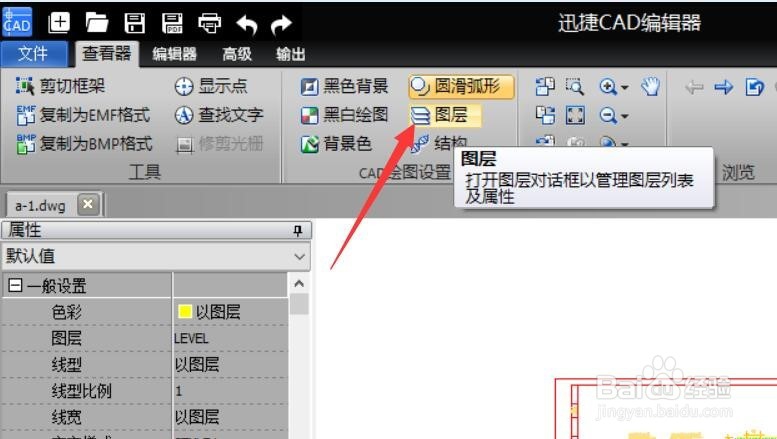Viewport: 777px width, 439px height.
Task: Click the zoom window magnifier icon
Action: coord(575,87)
